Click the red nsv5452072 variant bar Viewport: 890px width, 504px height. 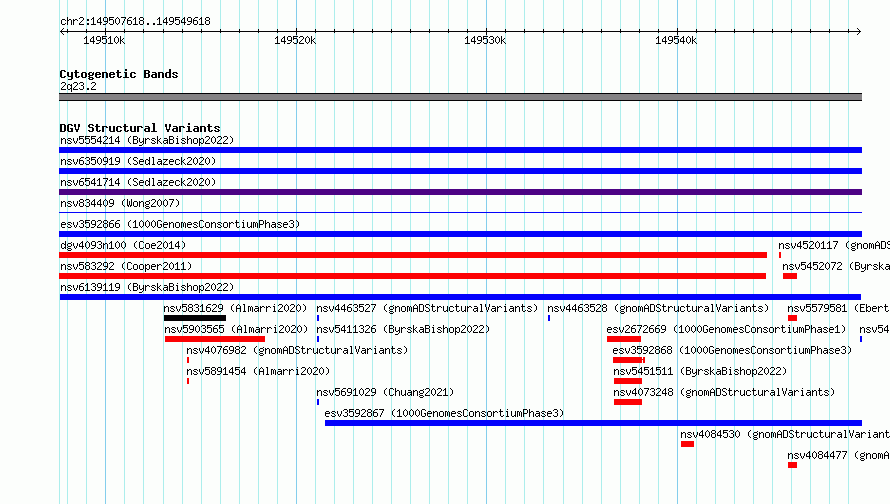coord(790,276)
